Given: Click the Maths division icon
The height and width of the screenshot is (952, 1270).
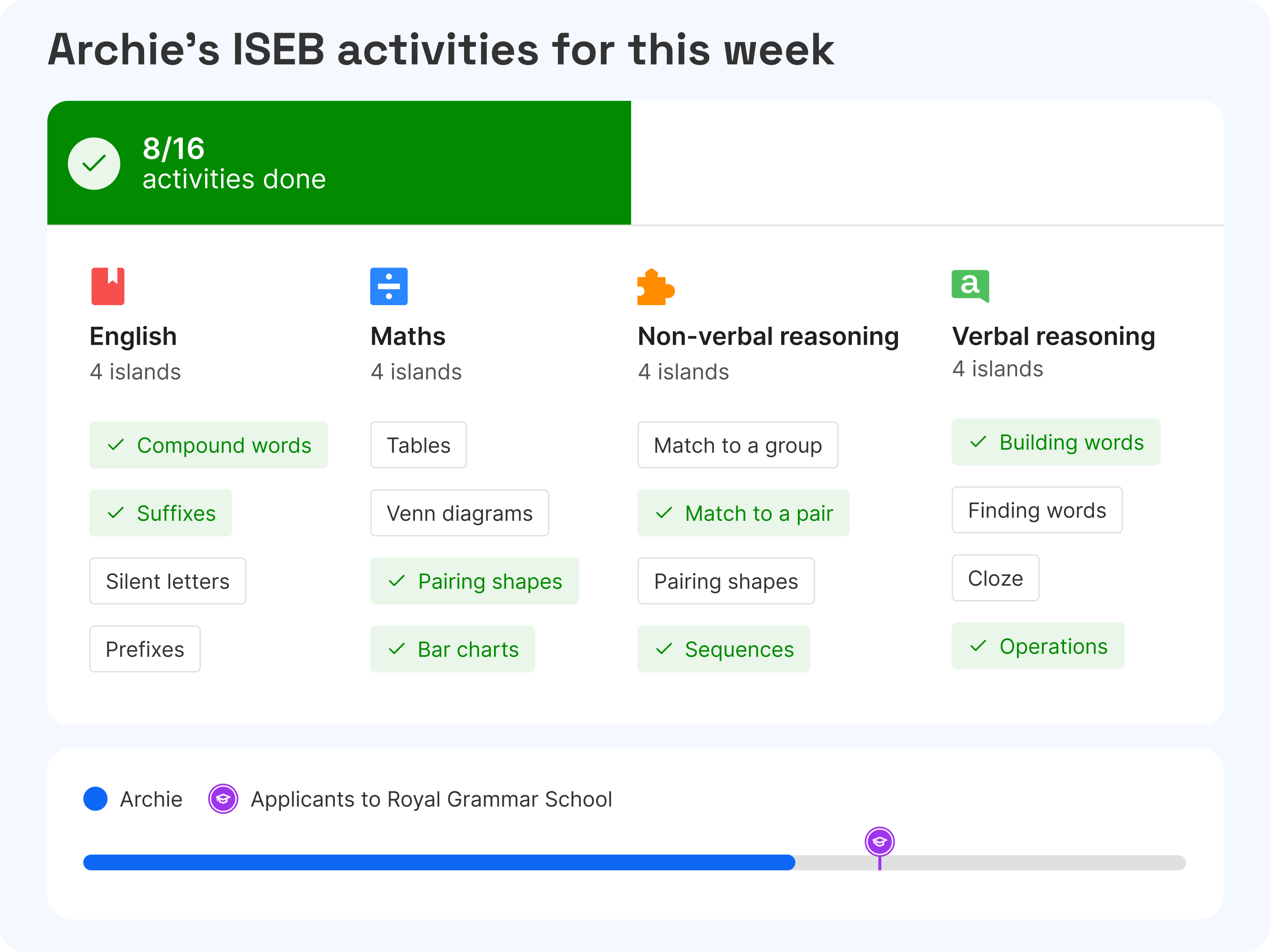Looking at the screenshot, I should click(x=388, y=286).
